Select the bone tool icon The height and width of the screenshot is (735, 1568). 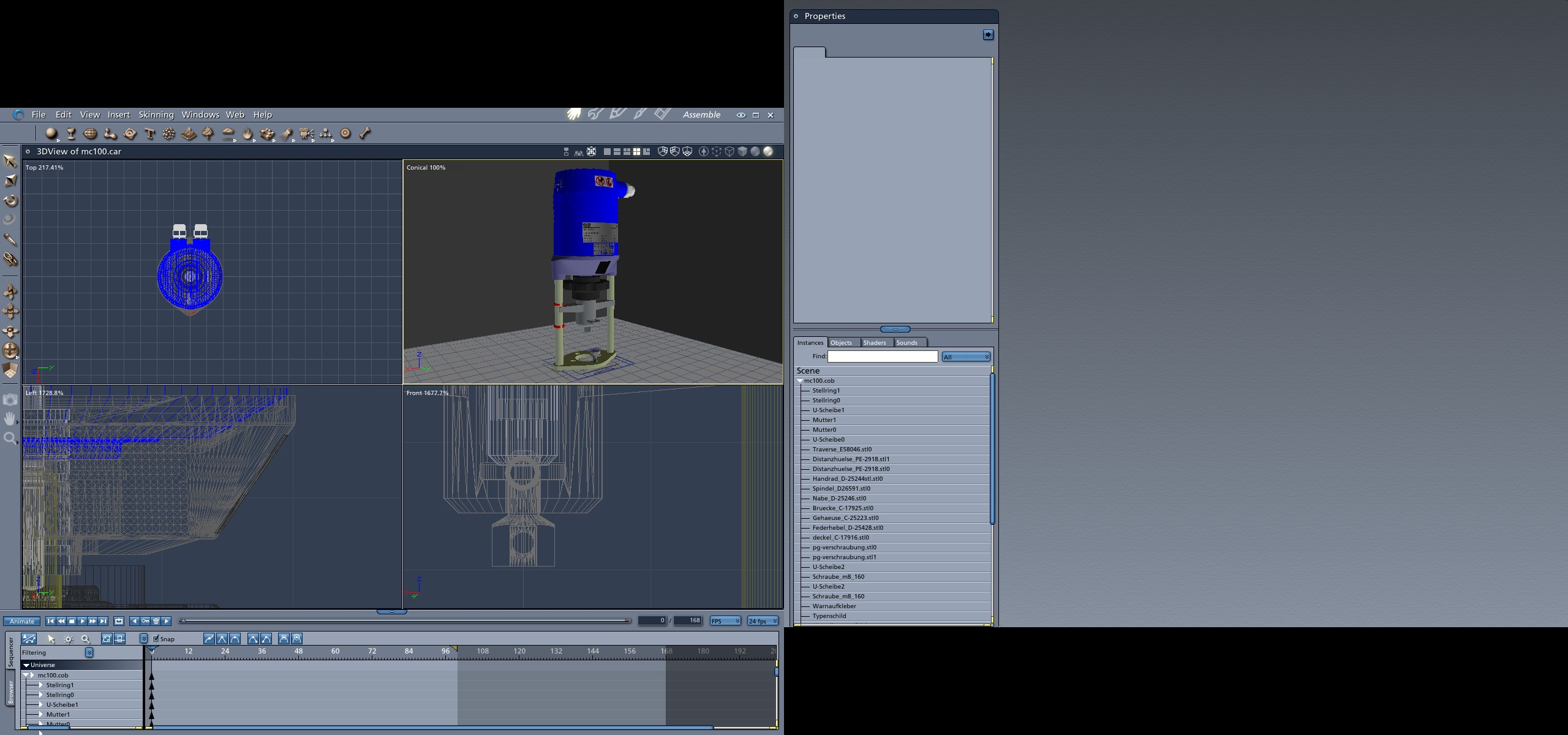365,133
